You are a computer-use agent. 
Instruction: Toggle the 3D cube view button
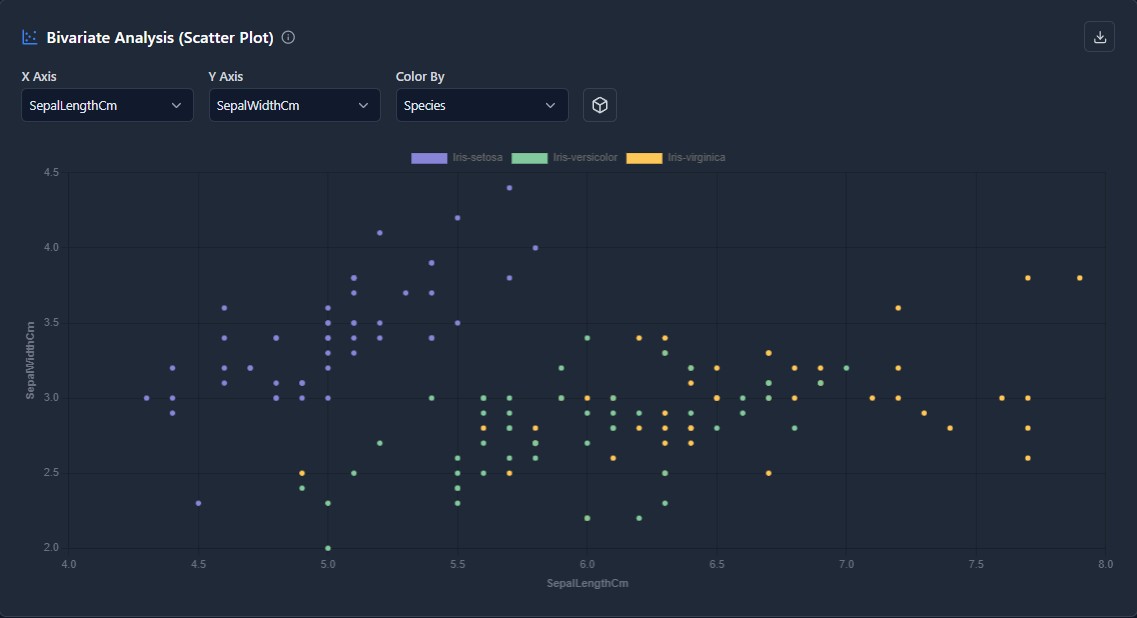[600, 105]
